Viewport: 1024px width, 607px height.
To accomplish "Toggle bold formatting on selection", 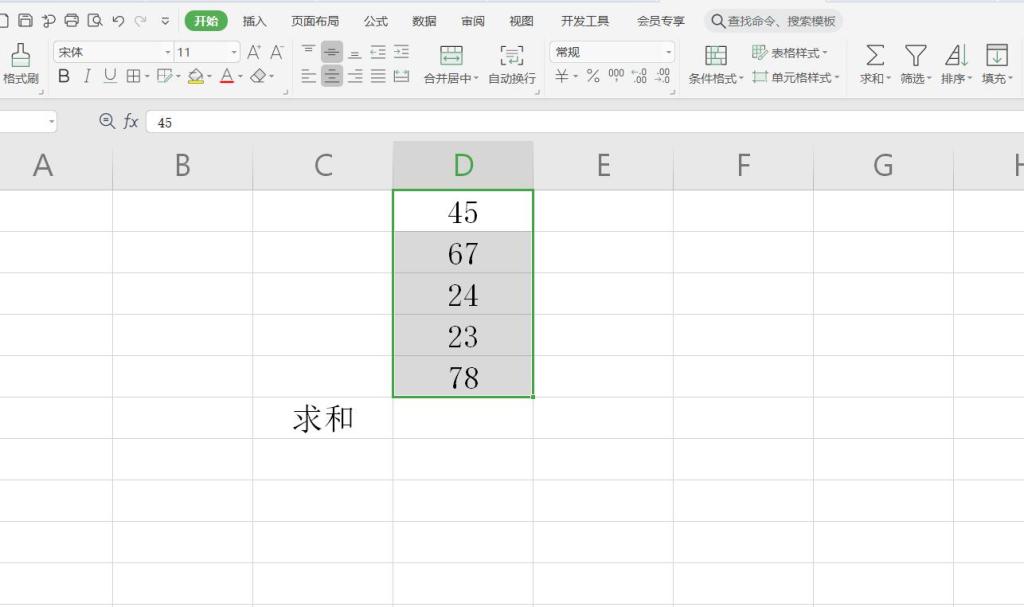I will [63, 75].
